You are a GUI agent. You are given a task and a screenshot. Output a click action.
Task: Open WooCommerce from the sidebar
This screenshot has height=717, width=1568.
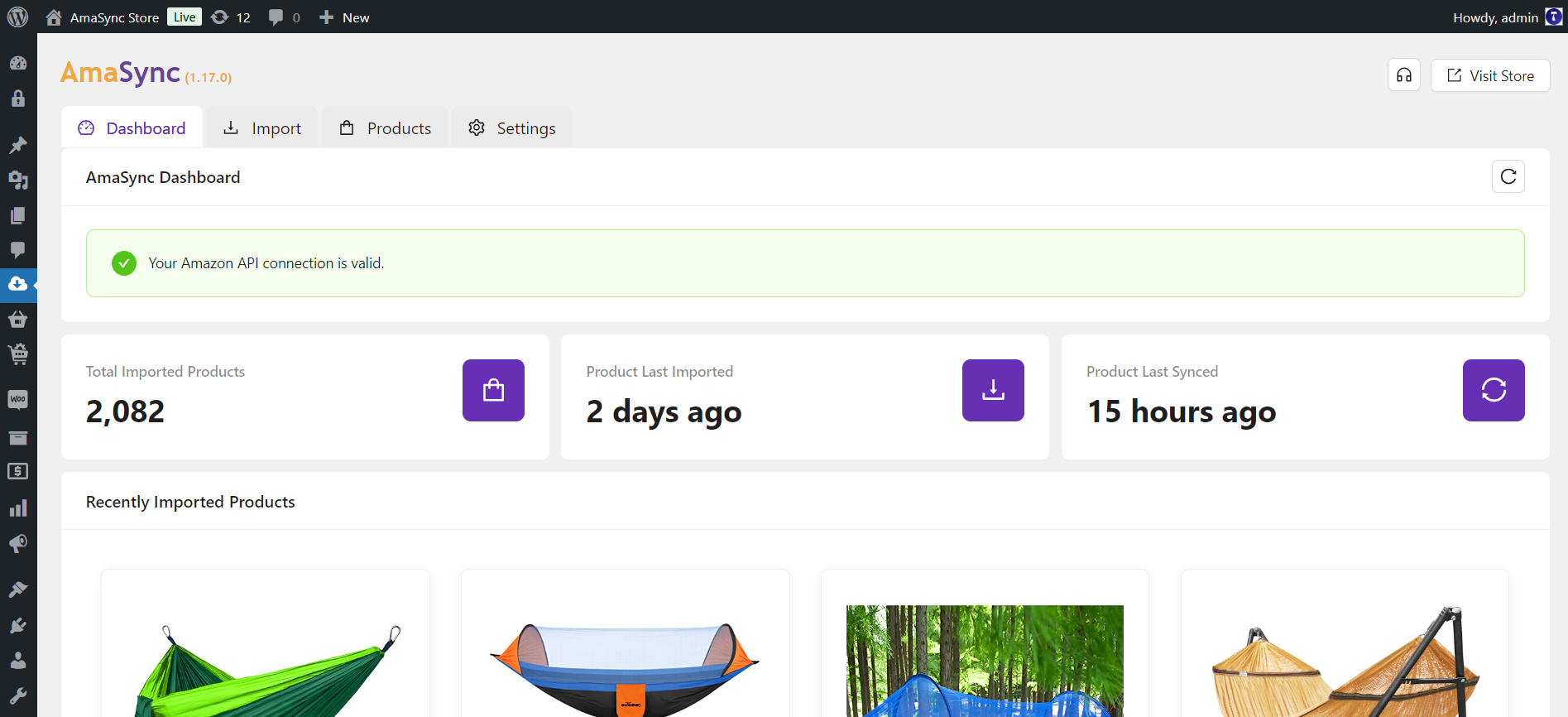click(17, 400)
